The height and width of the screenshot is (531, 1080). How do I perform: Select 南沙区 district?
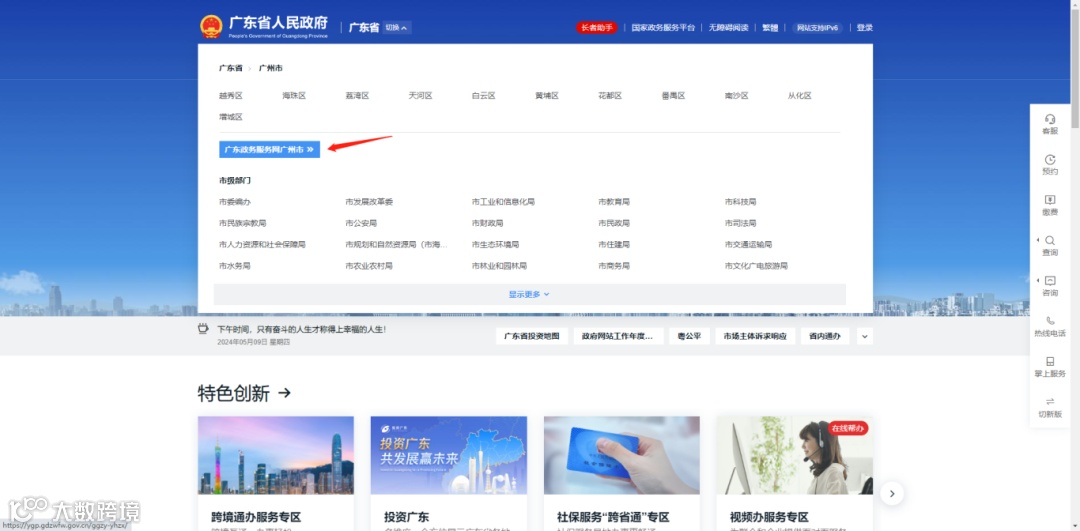pyautogui.click(x=737, y=96)
